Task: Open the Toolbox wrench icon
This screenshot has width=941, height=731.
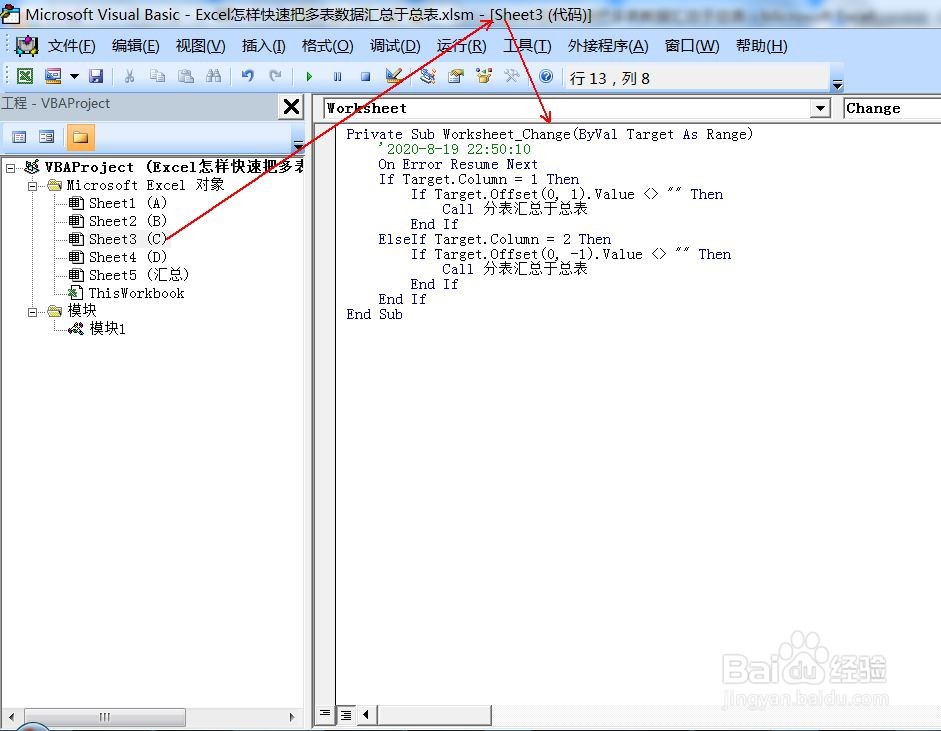Action: click(x=511, y=76)
